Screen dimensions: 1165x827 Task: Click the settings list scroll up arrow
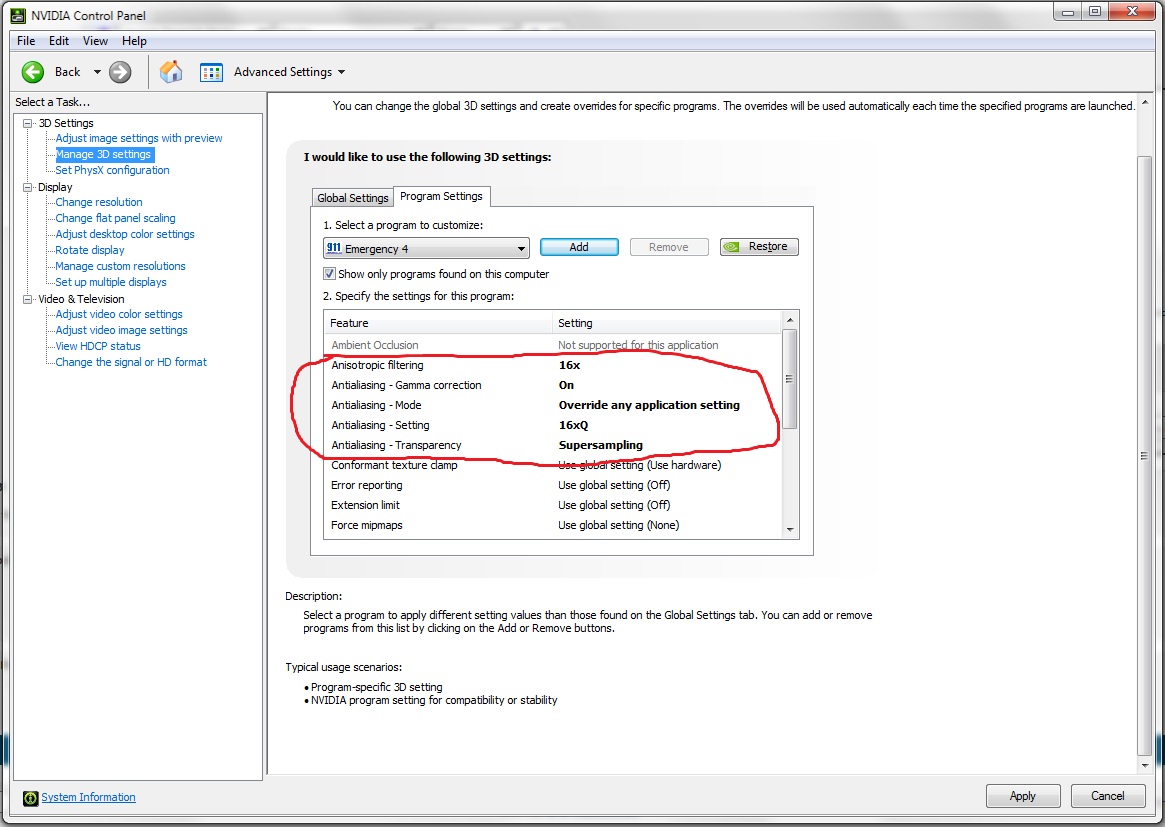point(790,320)
